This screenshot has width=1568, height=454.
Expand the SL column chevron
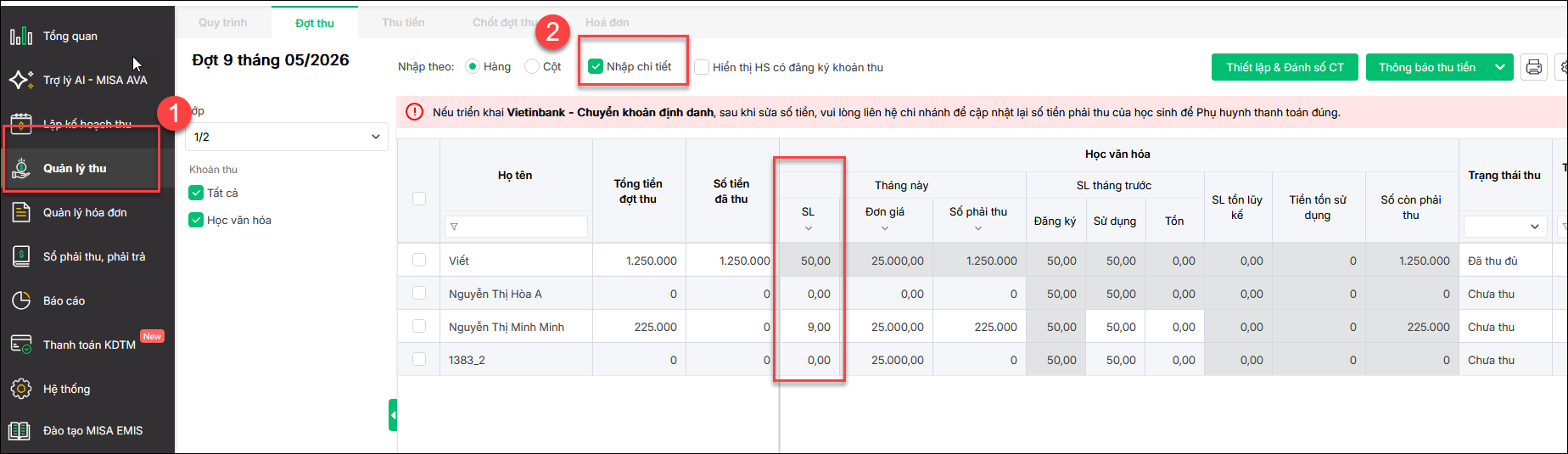[x=808, y=228]
